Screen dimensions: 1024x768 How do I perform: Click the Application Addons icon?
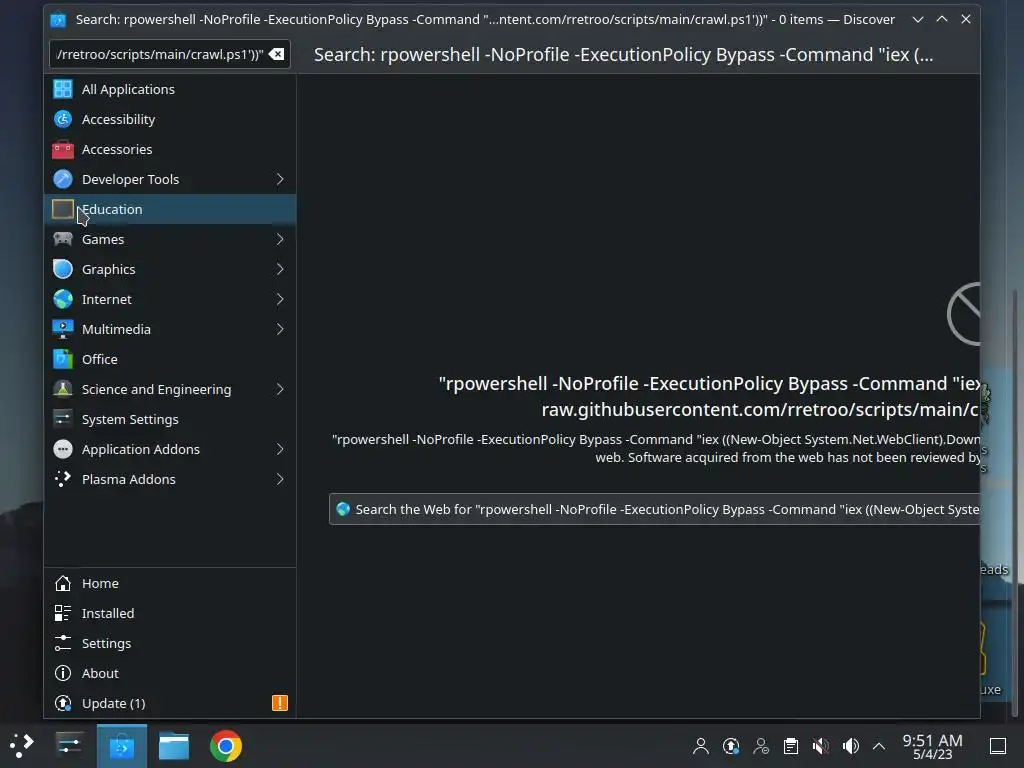pyautogui.click(x=63, y=449)
